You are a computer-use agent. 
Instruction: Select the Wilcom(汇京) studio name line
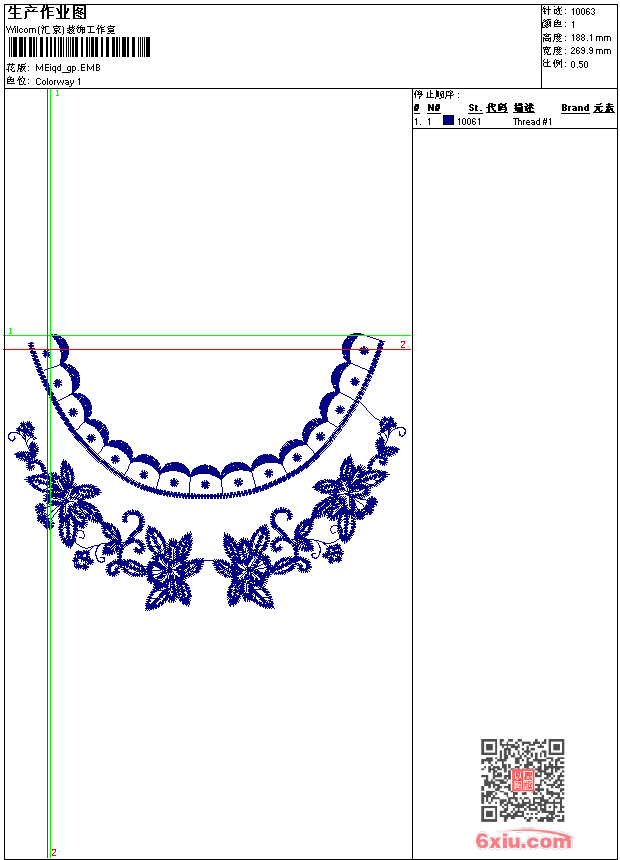tap(60, 30)
